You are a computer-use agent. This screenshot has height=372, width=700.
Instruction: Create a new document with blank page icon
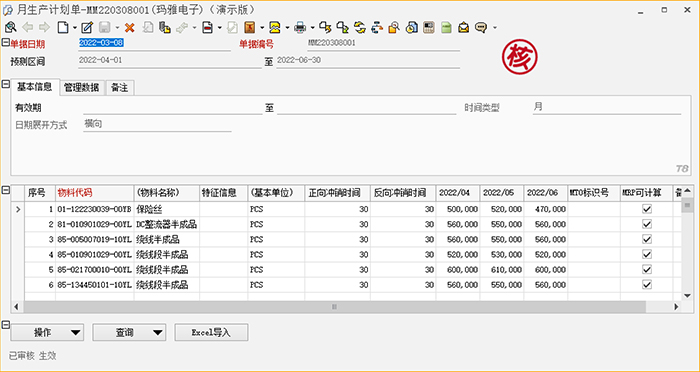coord(63,28)
